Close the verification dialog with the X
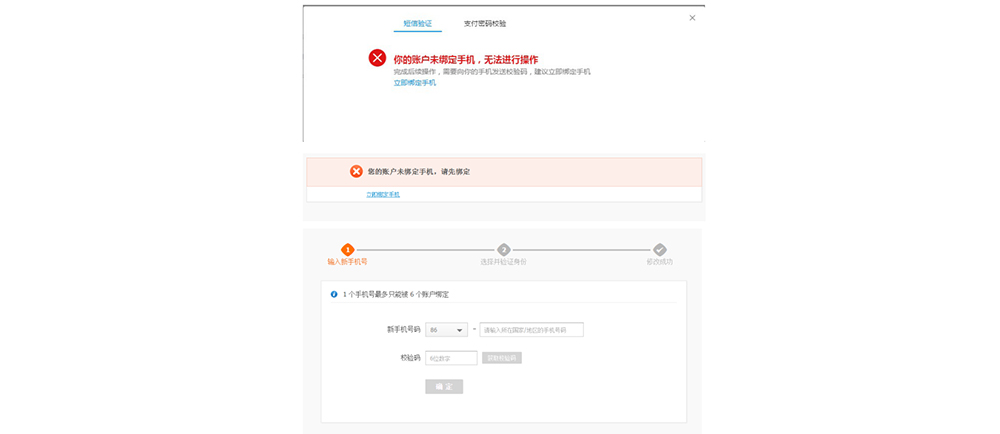 point(692,18)
